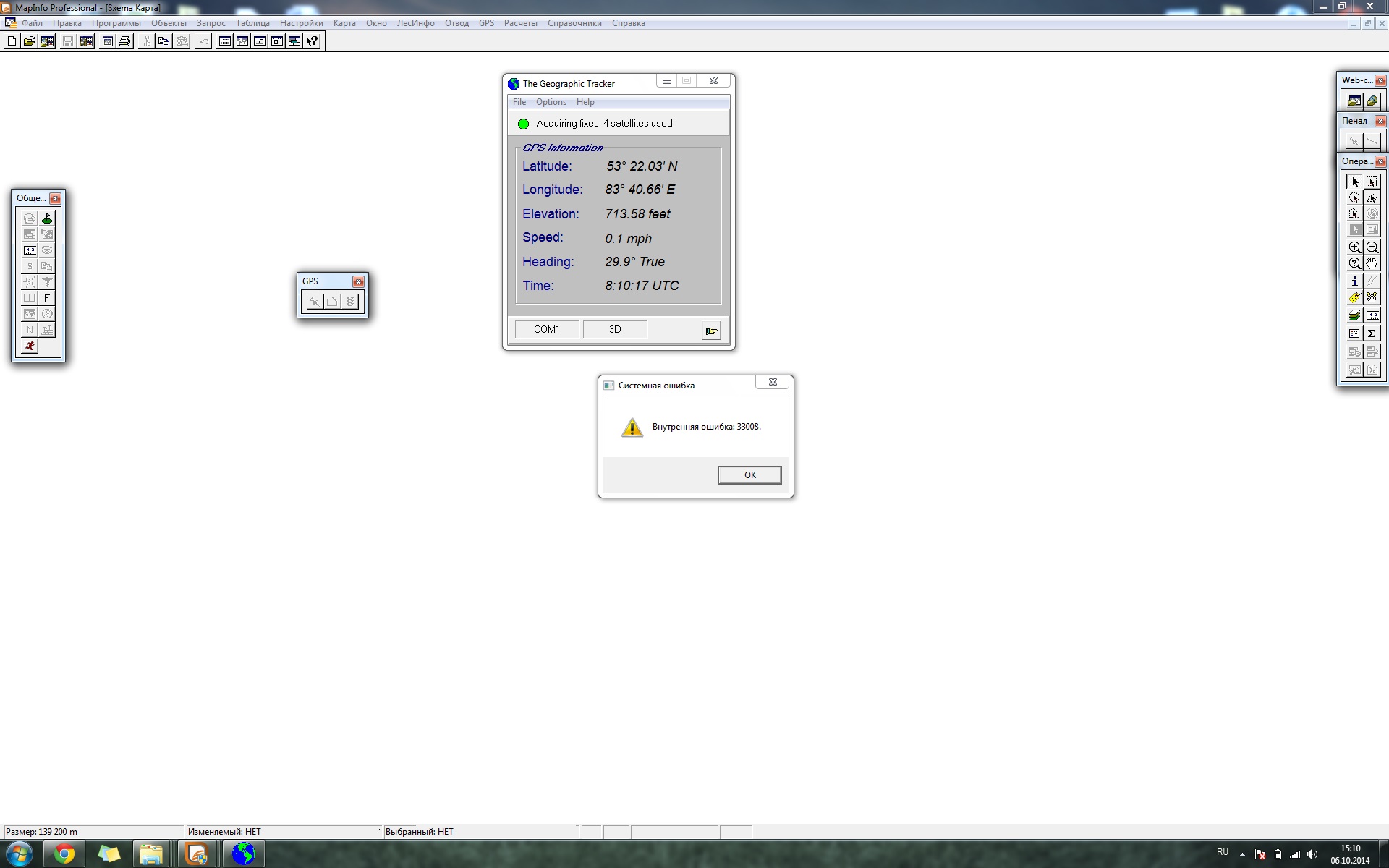The image size is (1389, 868).
Task: Select the Radius select tool
Action: click(x=1354, y=197)
